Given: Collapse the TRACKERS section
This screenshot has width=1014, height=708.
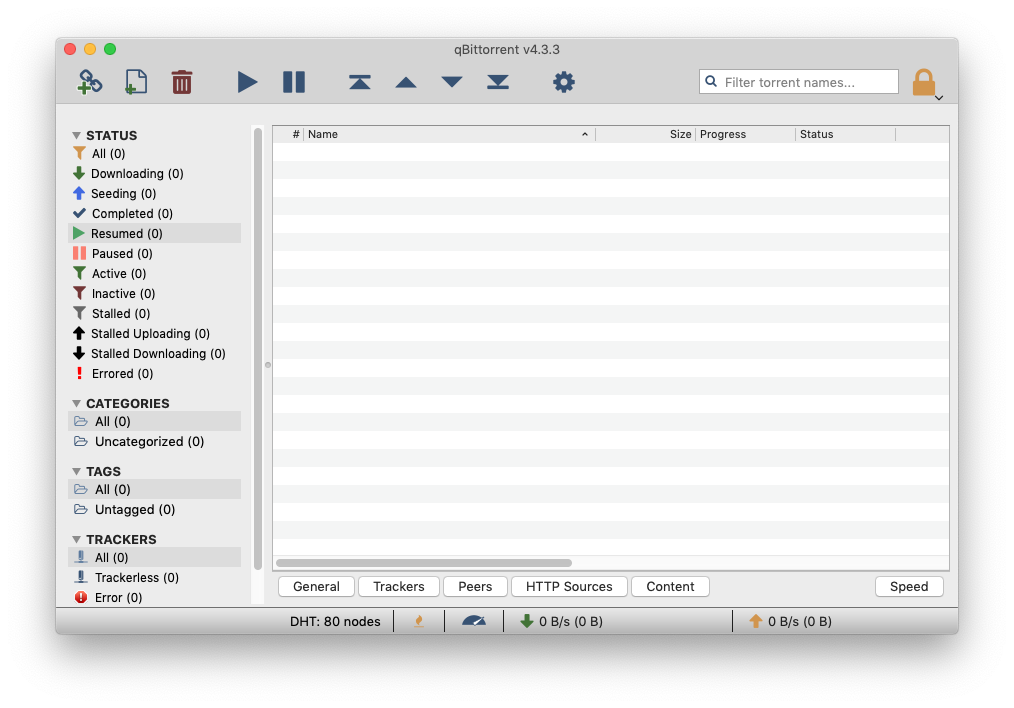Looking at the screenshot, I should [76, 539].
